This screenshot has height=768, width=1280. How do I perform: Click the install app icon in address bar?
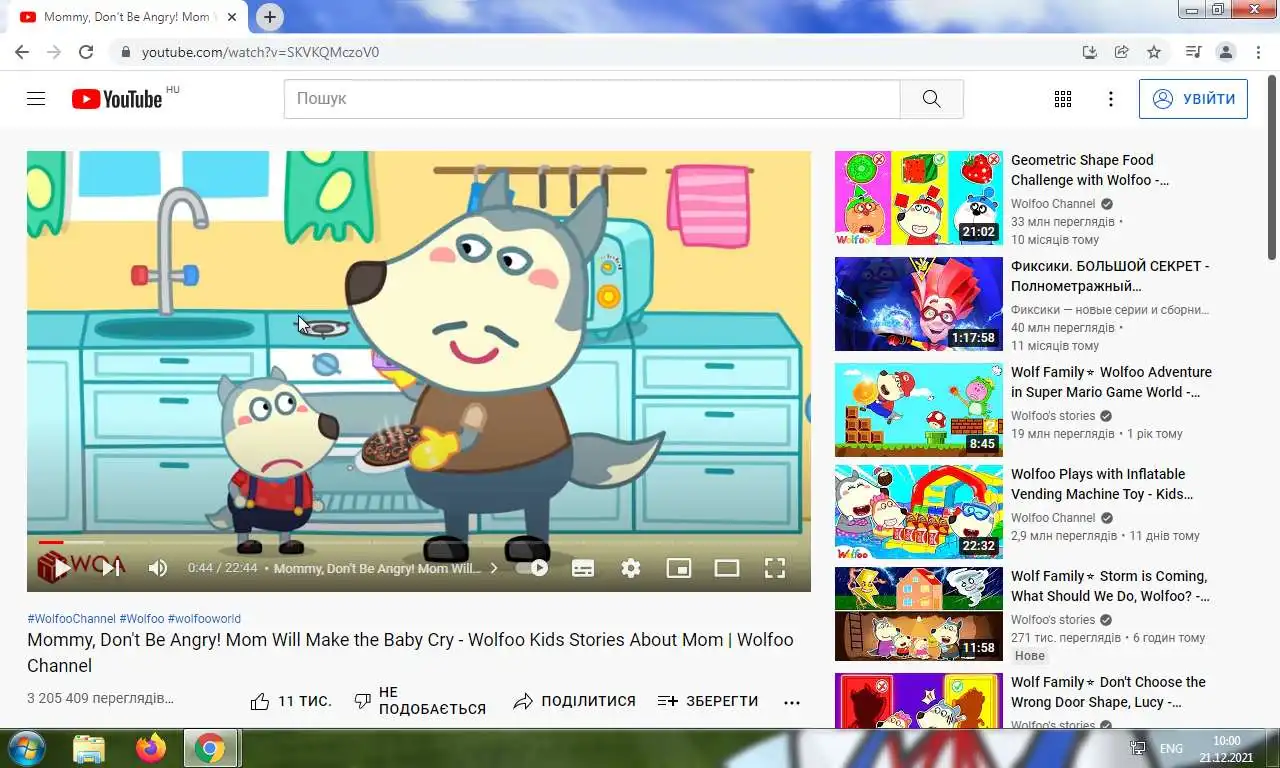(x=1090, y=52)
